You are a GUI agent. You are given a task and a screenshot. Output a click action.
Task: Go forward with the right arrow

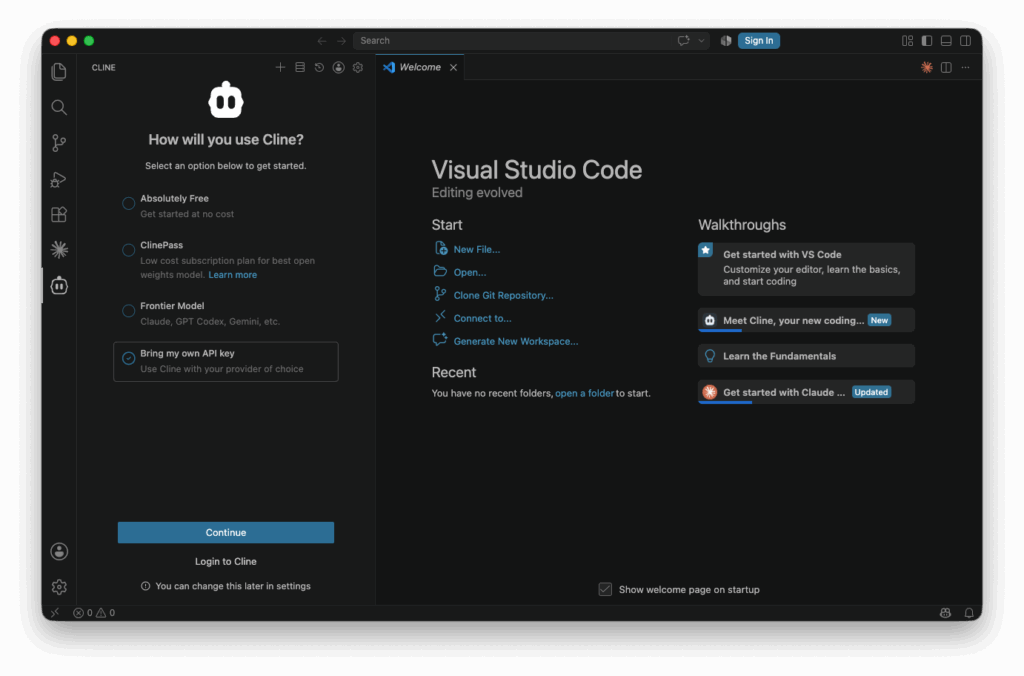click(x=342, y=40)
